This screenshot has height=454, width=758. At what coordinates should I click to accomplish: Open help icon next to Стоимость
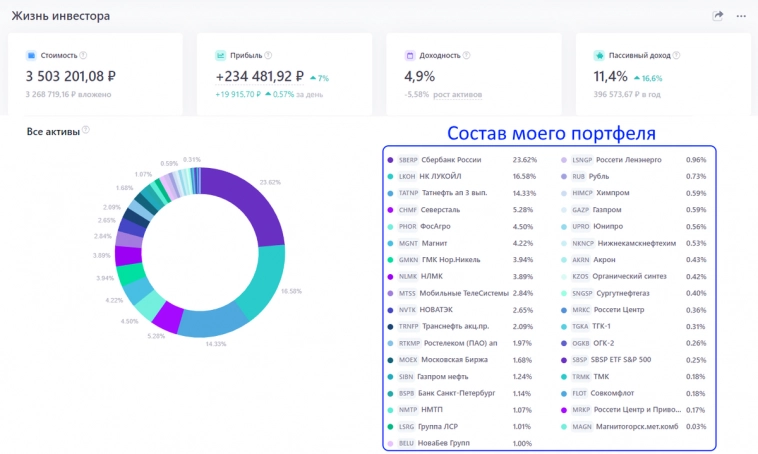tap(83, 56)
